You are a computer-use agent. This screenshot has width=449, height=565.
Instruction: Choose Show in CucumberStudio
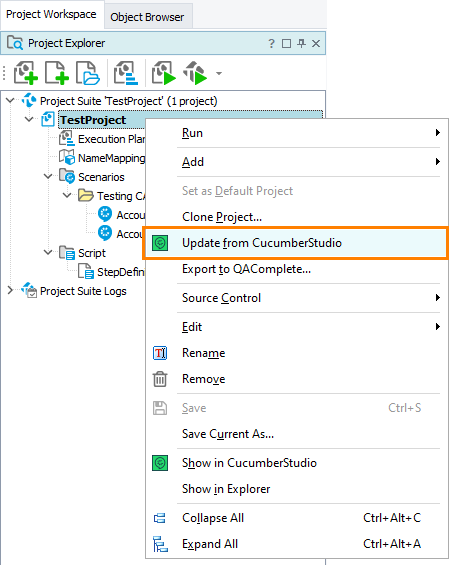point(297,463)
